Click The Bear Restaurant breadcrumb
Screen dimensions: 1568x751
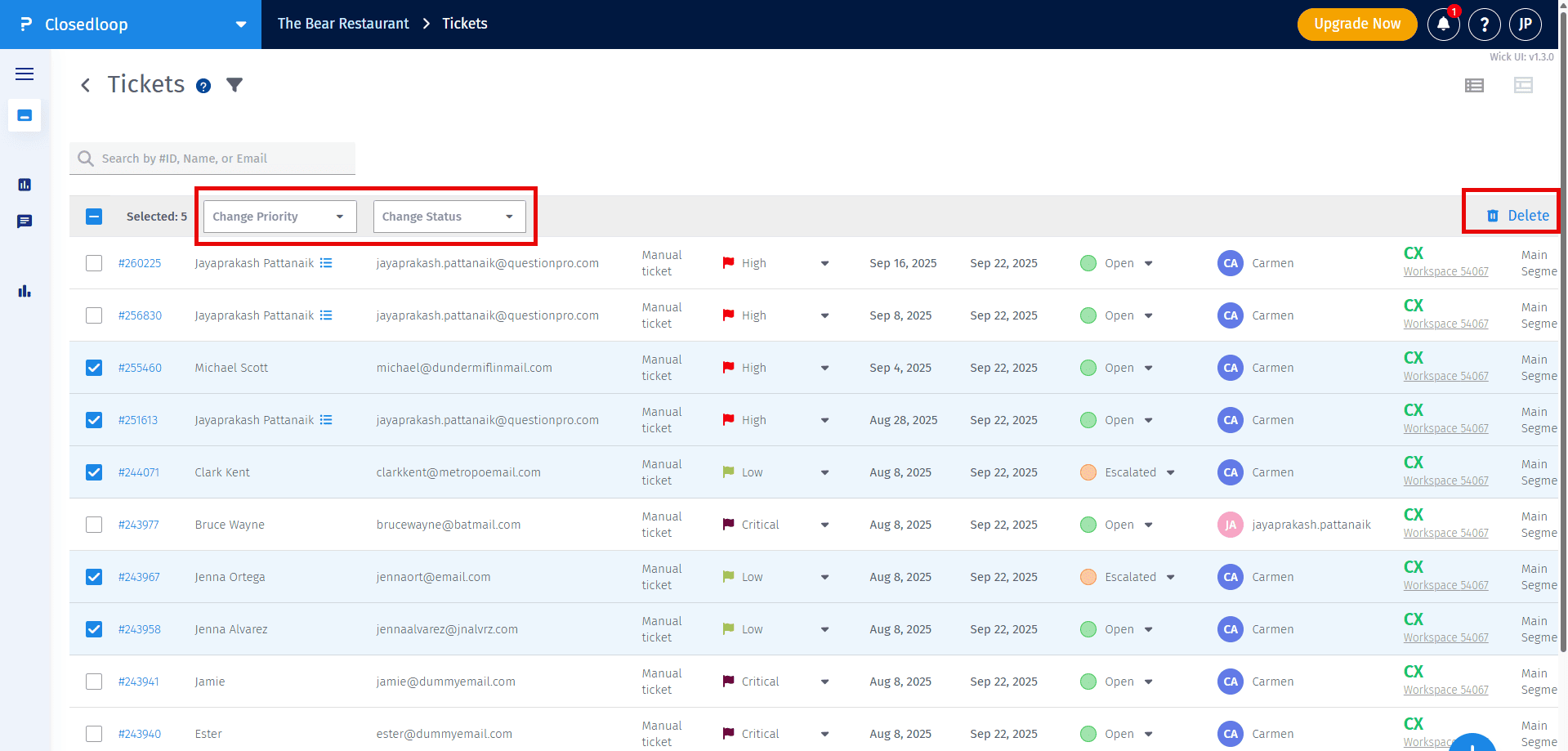point(343,24)
